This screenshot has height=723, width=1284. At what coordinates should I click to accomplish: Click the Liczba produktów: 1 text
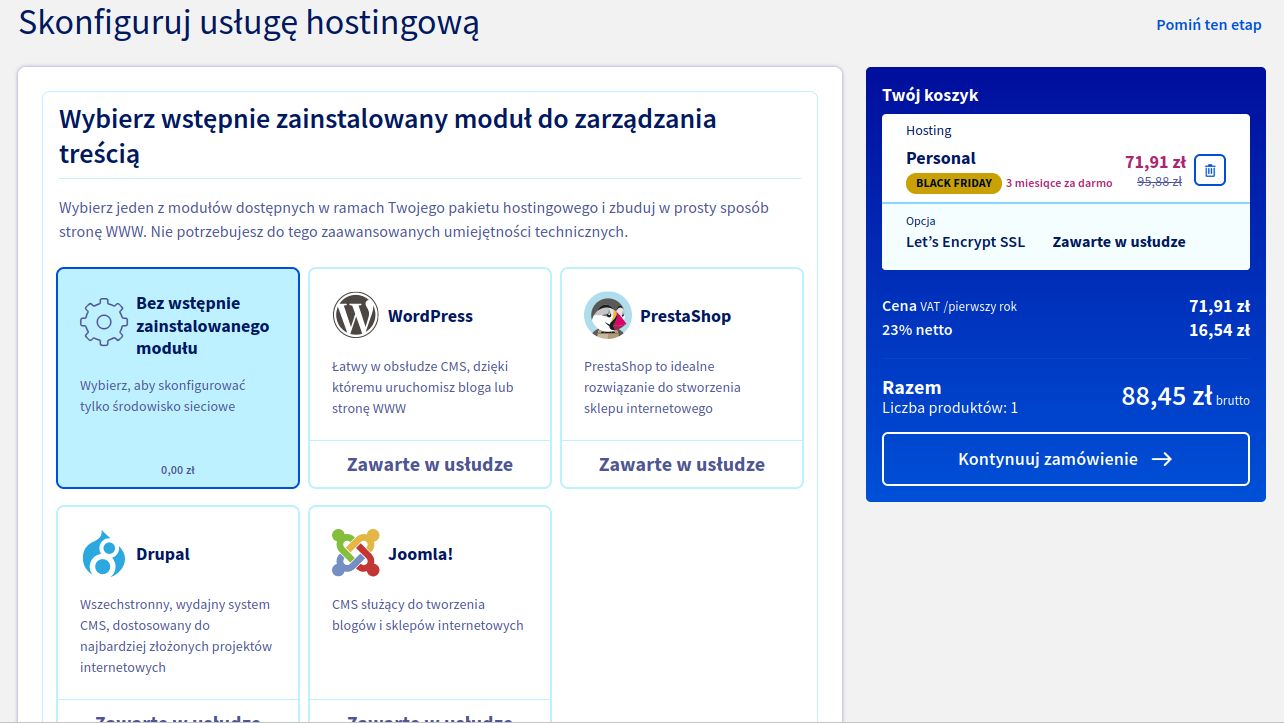click(x=950, y=408)
